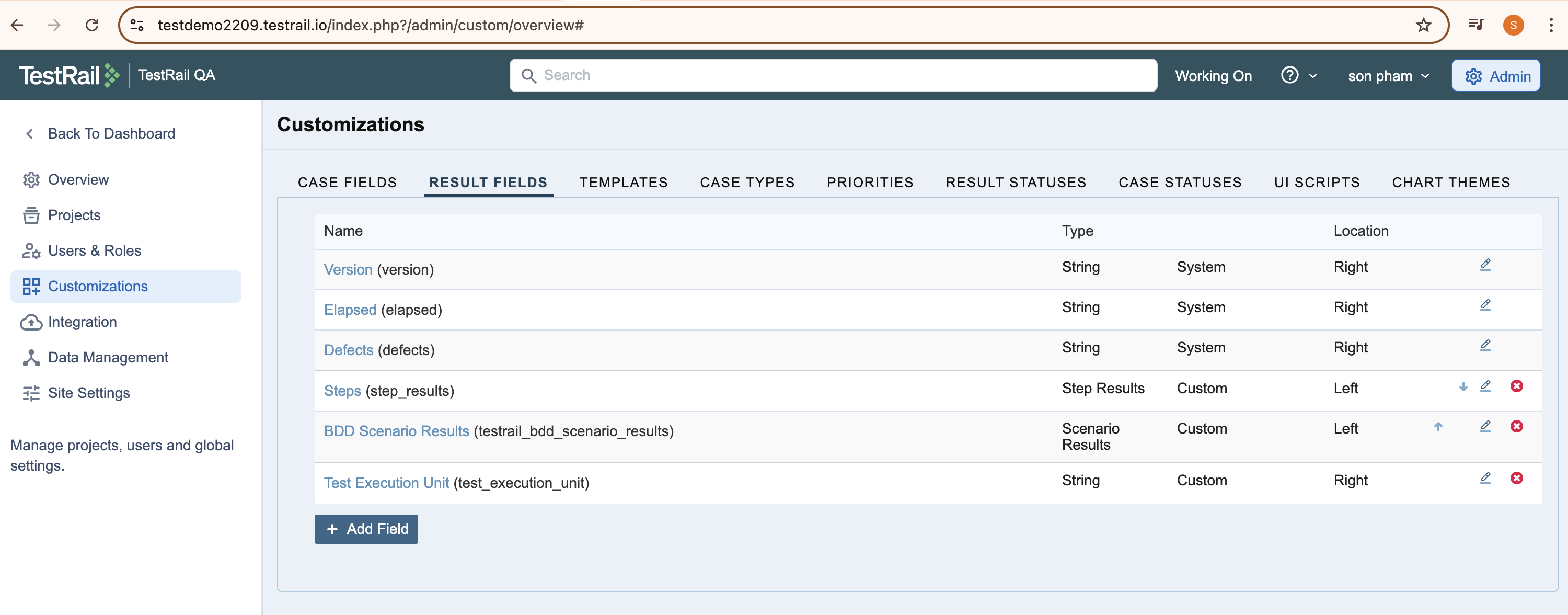
Task: Select Customizations in the sidebar
Action: click(x=126, y=286)
